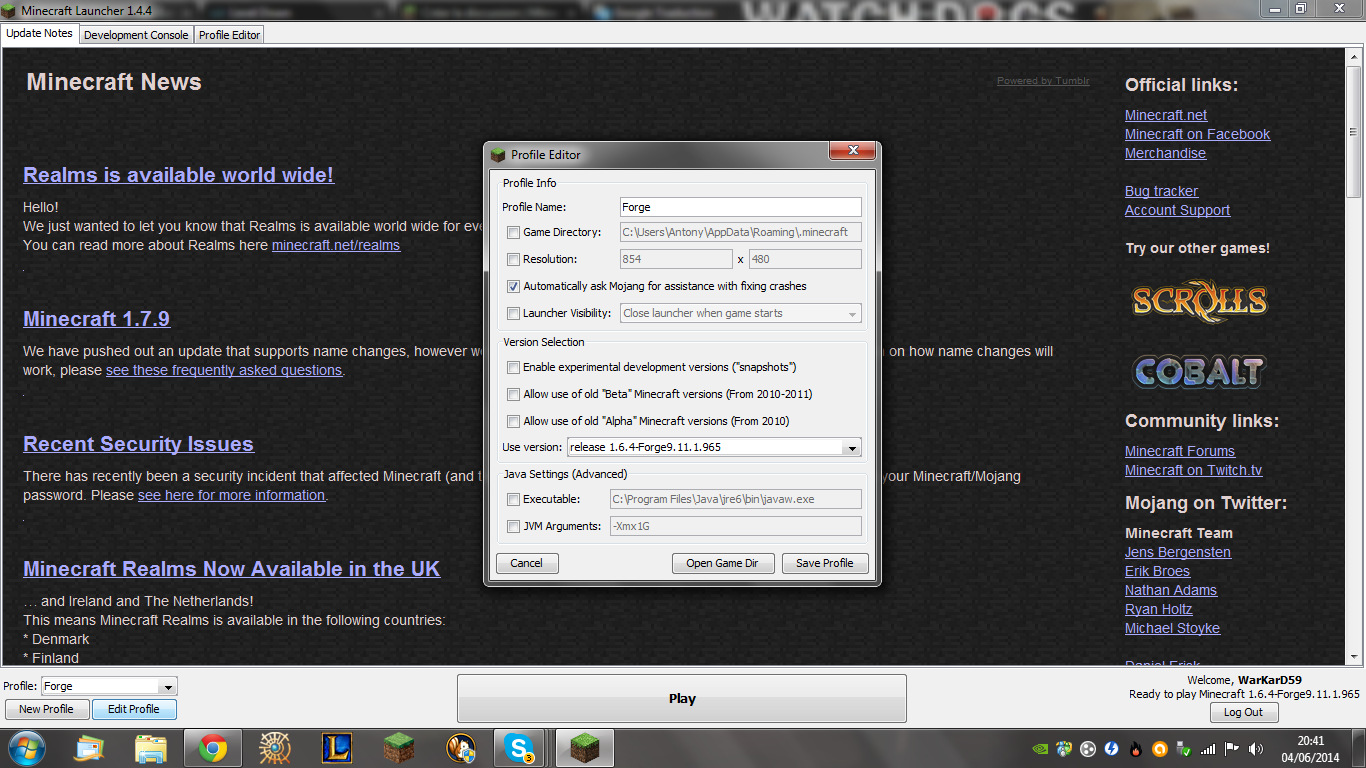Allow old Alpha Minecraft versions

[514, 421]
